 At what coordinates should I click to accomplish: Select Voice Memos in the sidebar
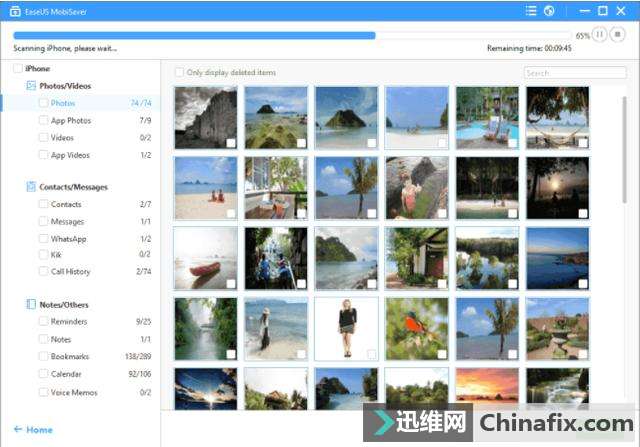[x=73, y=391]
